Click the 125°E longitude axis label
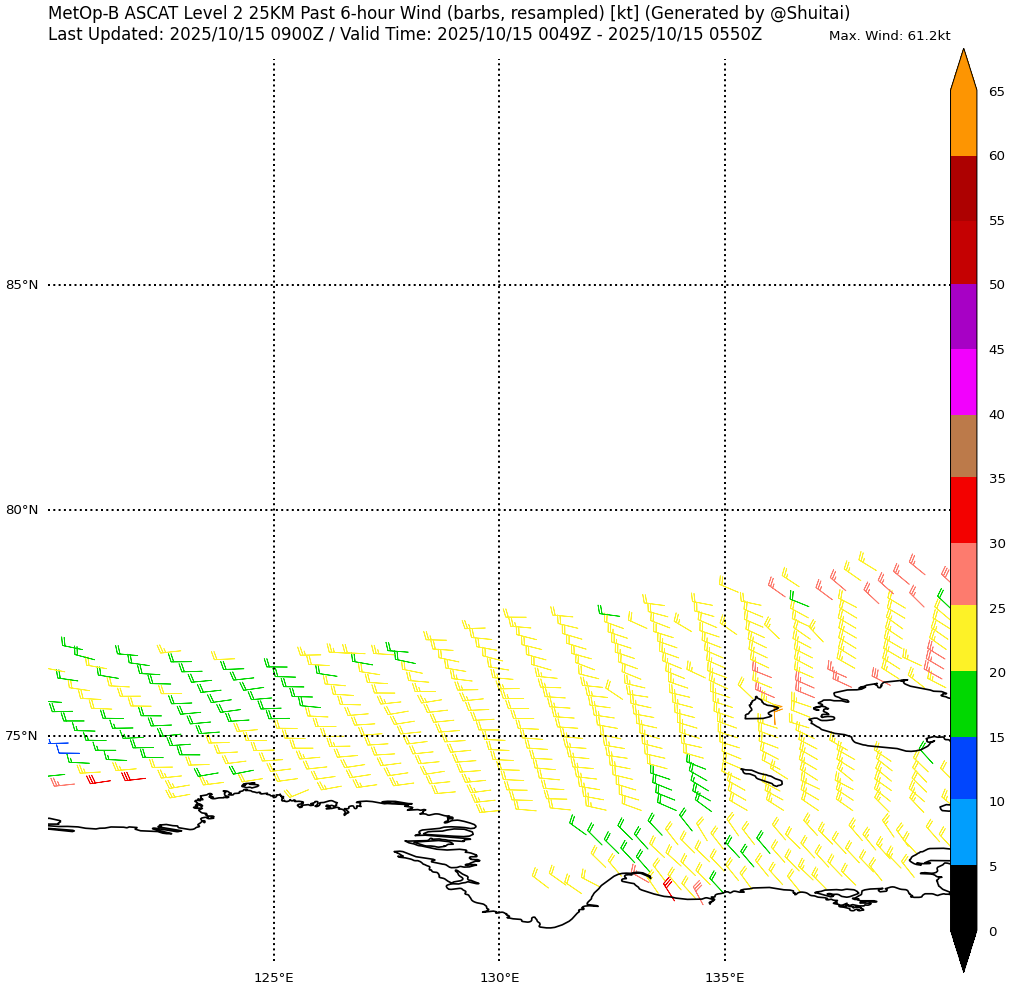The width and height of the screenshot is (1010, 989). [x=273, y=977]
